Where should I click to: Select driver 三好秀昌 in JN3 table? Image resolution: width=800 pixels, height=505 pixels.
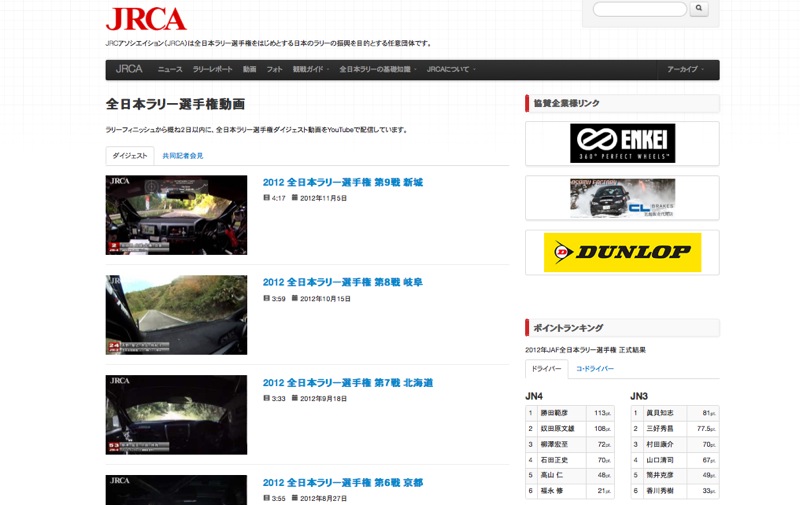pyautogui.click(x=660, y=428)
